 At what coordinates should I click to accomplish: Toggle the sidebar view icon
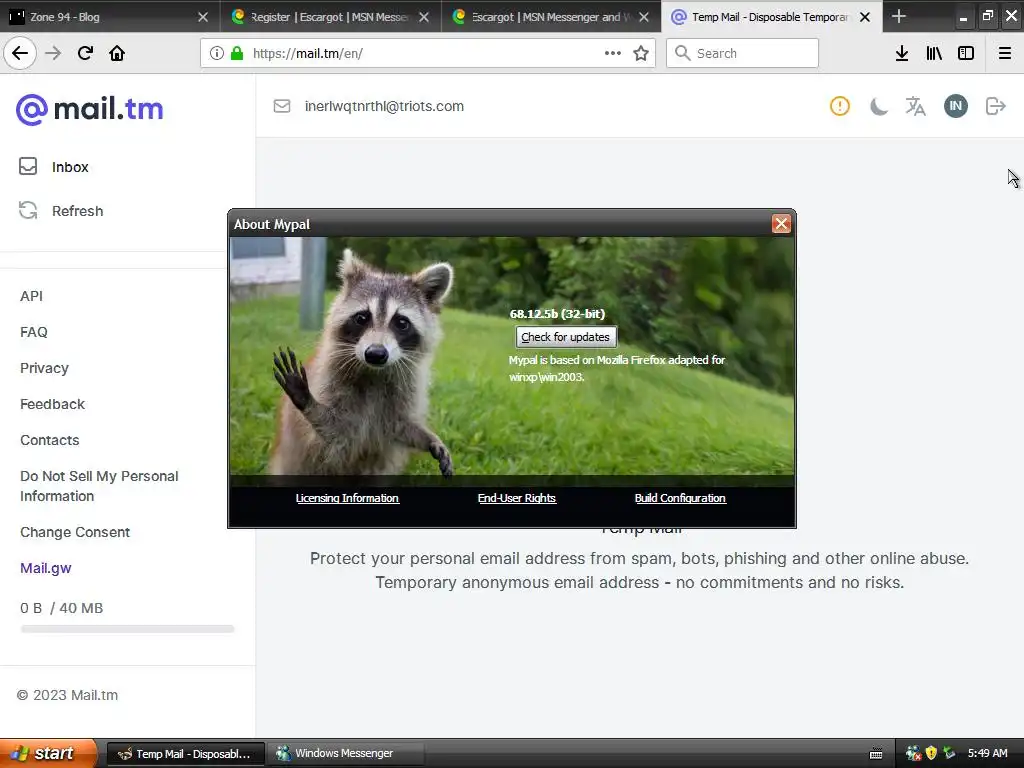(x=966, y=53)
